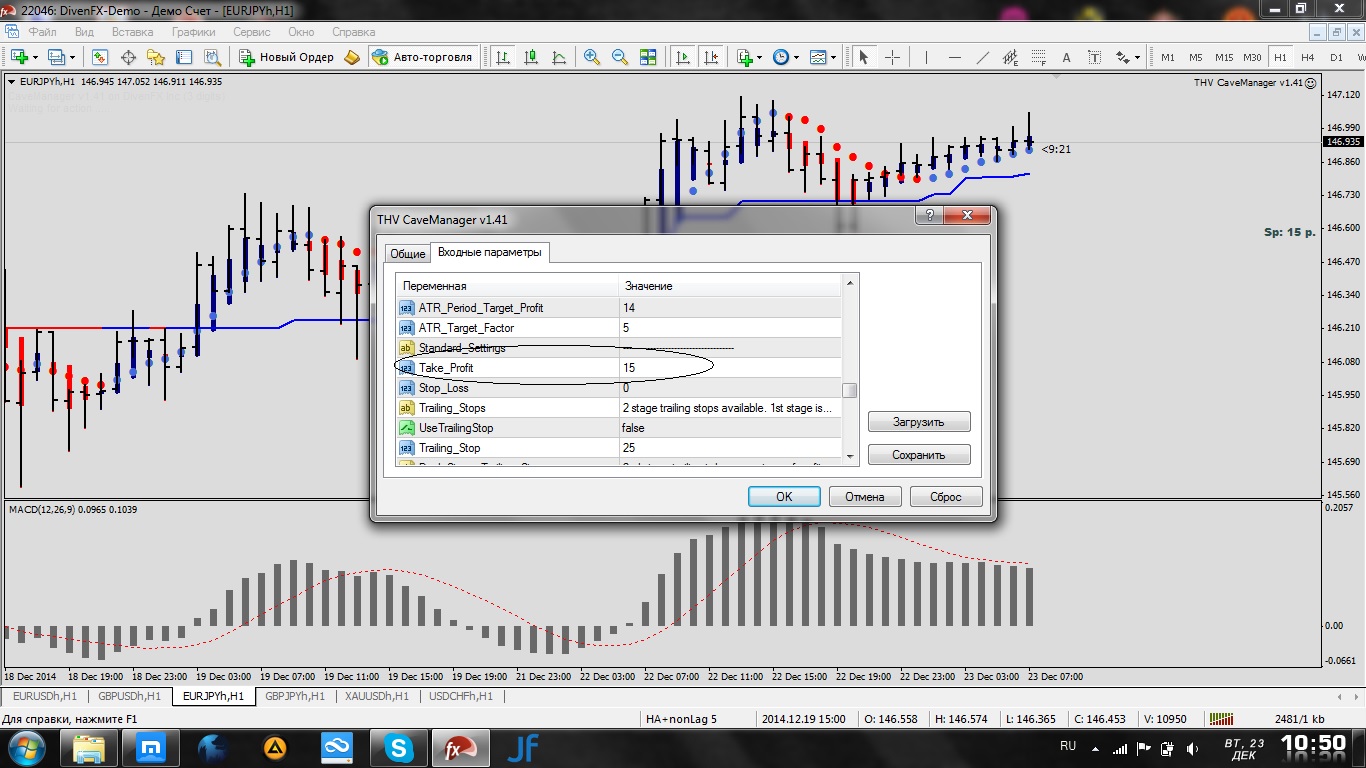Toggle the H4 timeframe button

[1308, 57]
